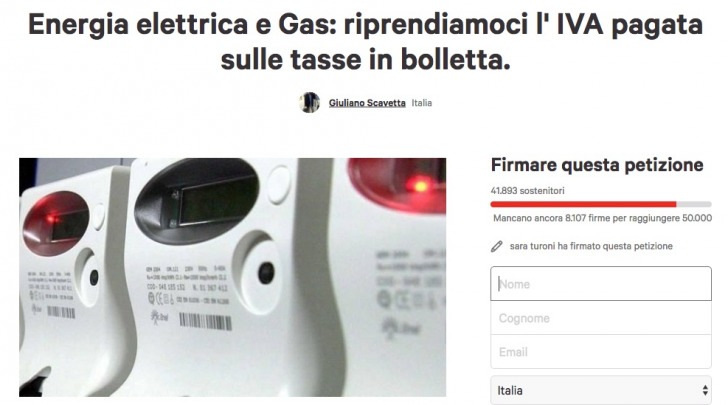Open the Italia country dropdown

click(x=601, y=390)
